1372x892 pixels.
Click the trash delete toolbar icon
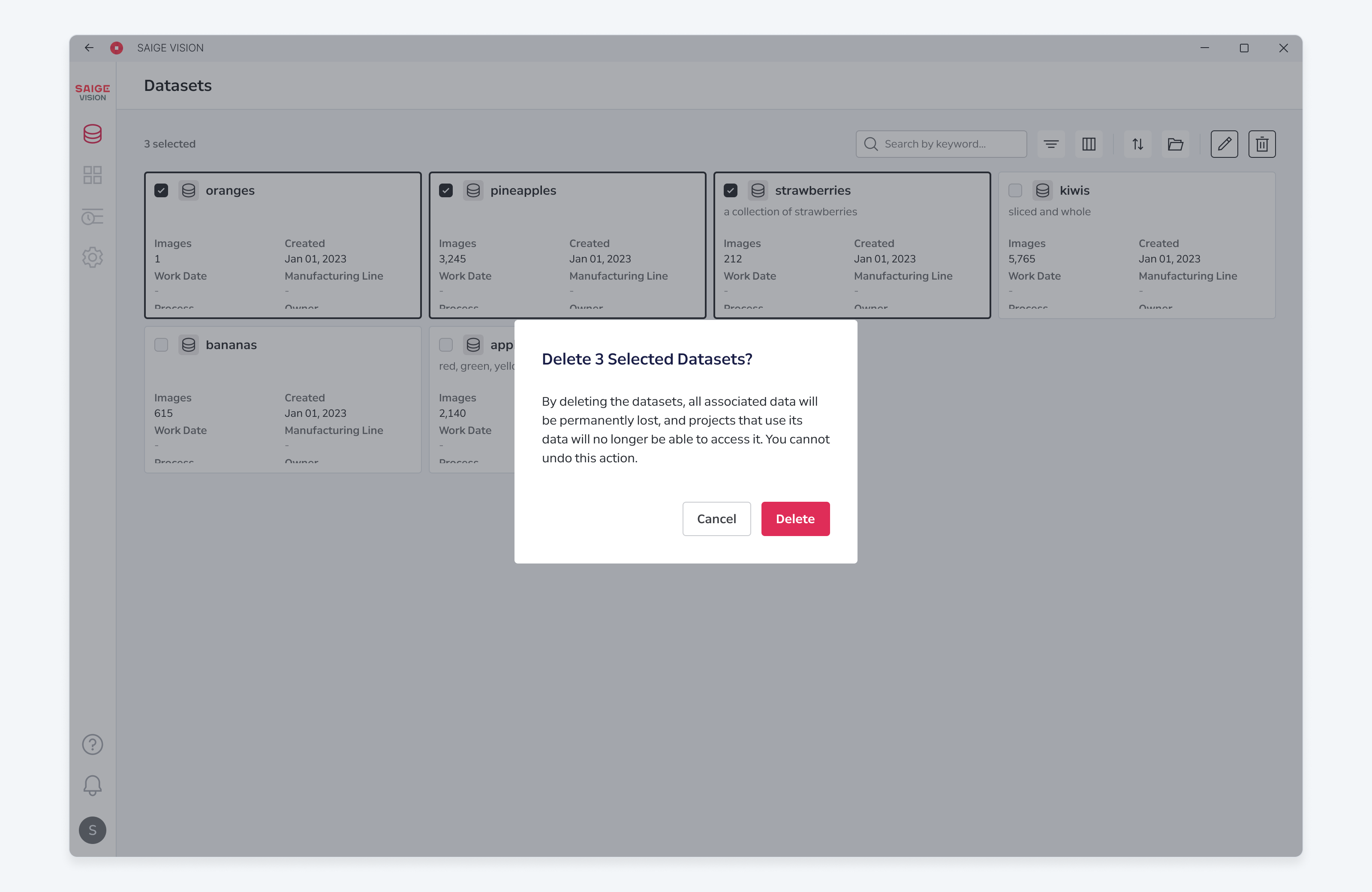click(x=1262, y=144)
